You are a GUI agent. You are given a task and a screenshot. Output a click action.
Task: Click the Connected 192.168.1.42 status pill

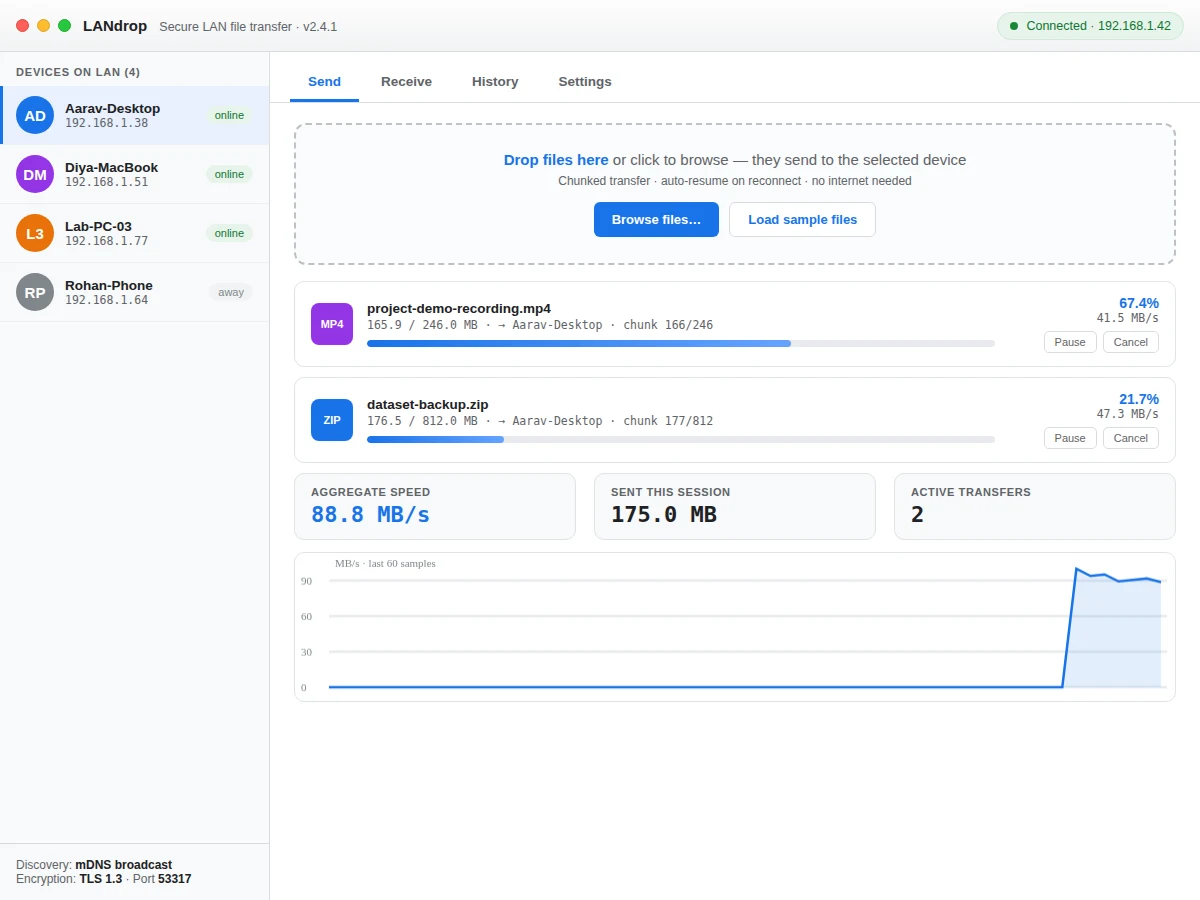[1090, 26]
